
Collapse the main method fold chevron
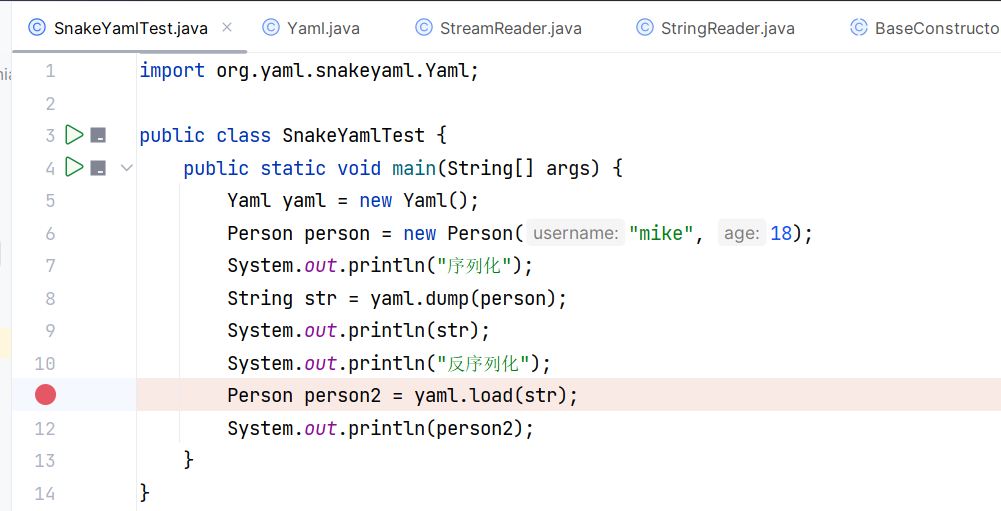pyautogui.click(x=126, y=168)
